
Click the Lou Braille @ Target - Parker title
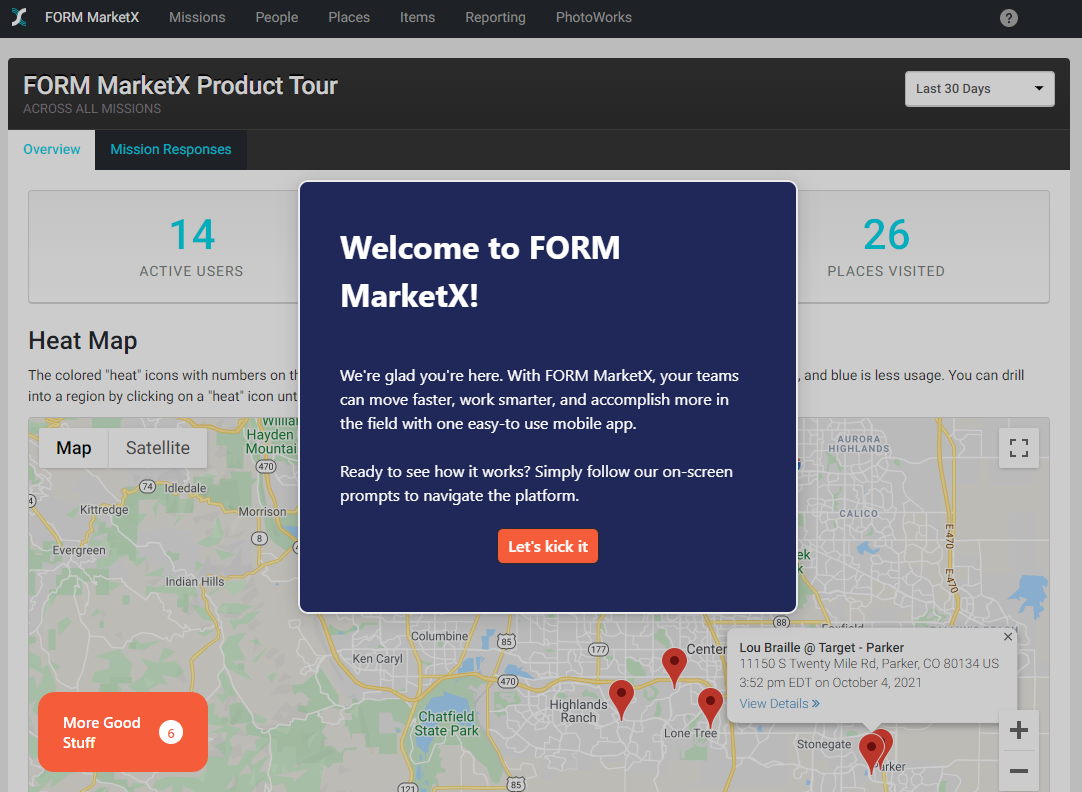821,648
